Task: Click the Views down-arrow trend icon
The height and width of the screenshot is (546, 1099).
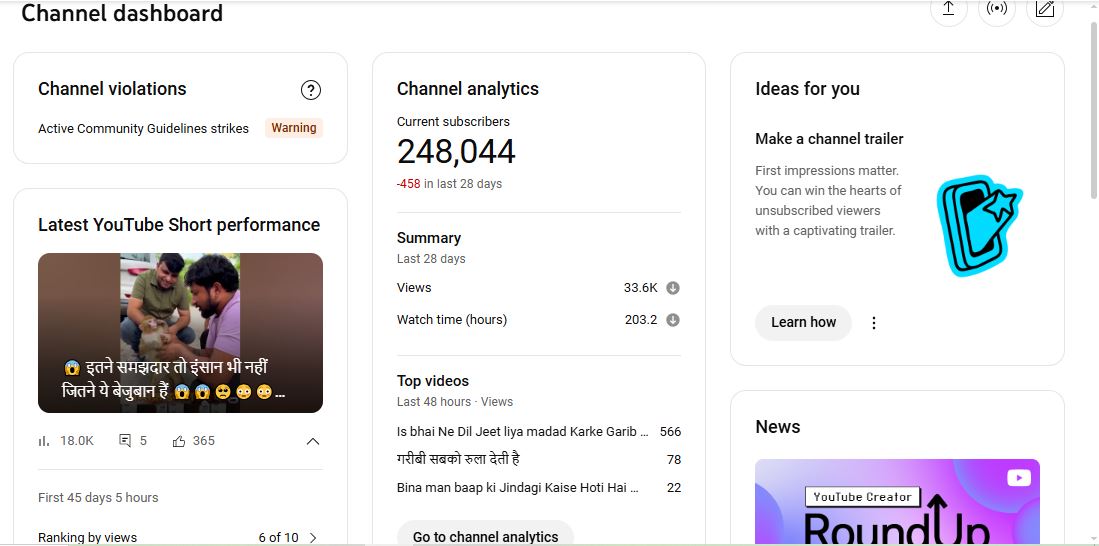Action: [673, 288]
